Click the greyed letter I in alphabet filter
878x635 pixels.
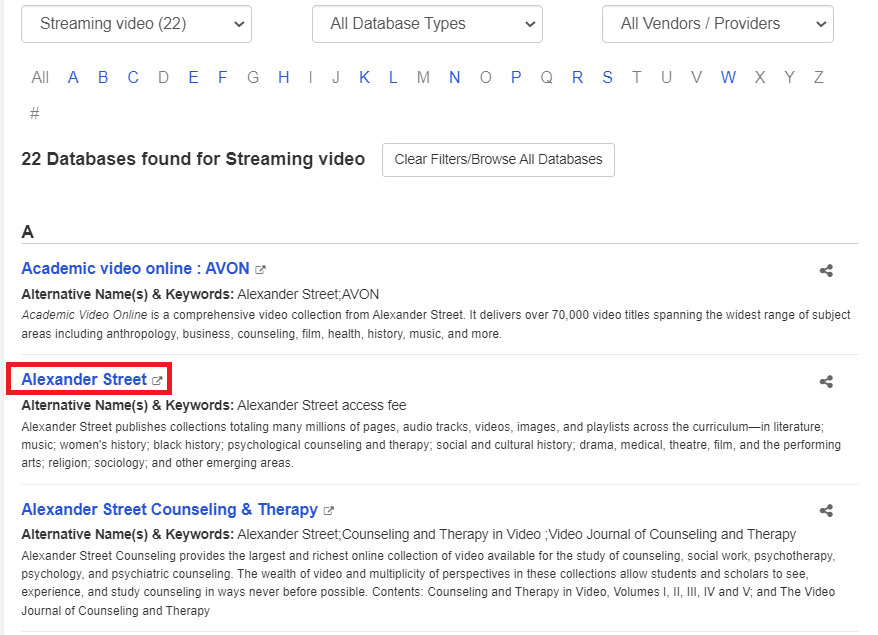point(310,77)
